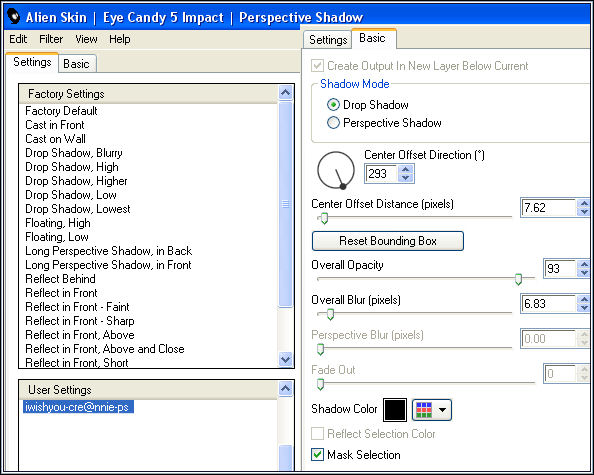This screenshot has height=475, width=594.
Task: Switch to the left Settings tab
Action: tap(32, 62)
